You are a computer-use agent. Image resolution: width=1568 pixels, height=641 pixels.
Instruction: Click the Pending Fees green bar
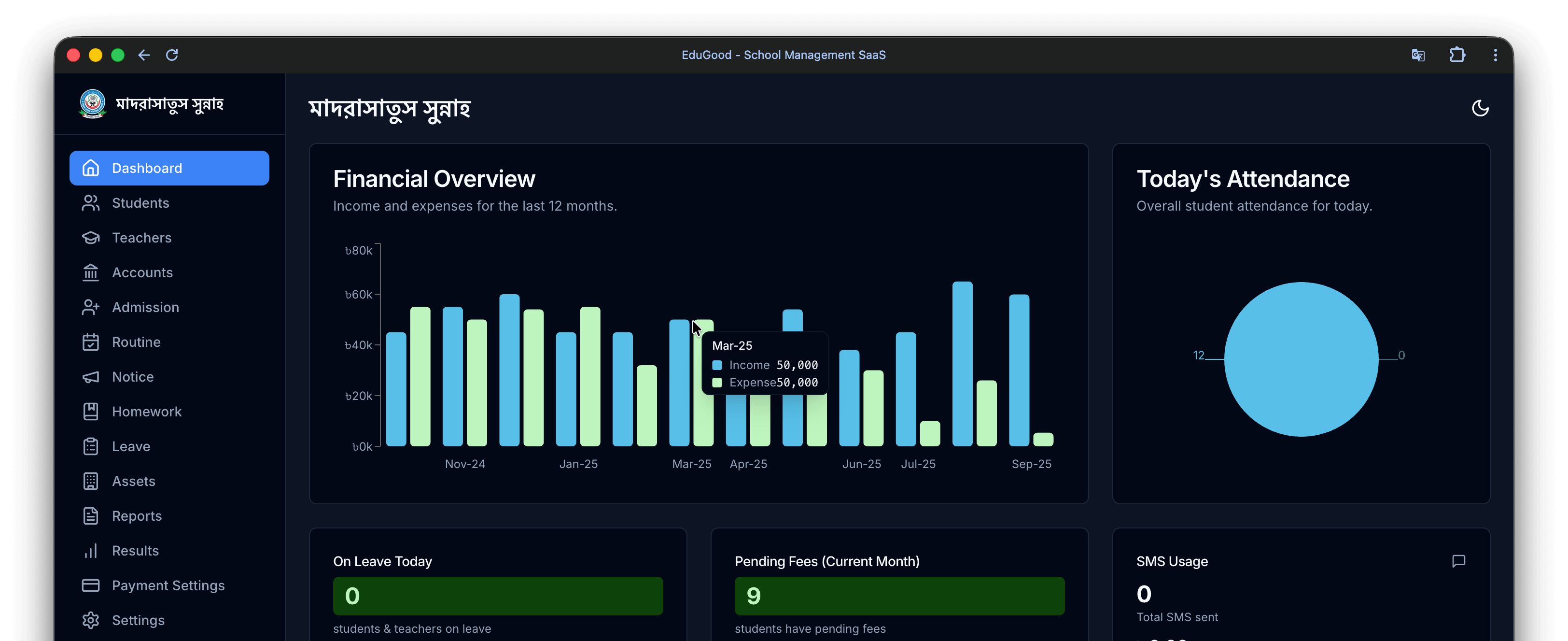[899, 595]
